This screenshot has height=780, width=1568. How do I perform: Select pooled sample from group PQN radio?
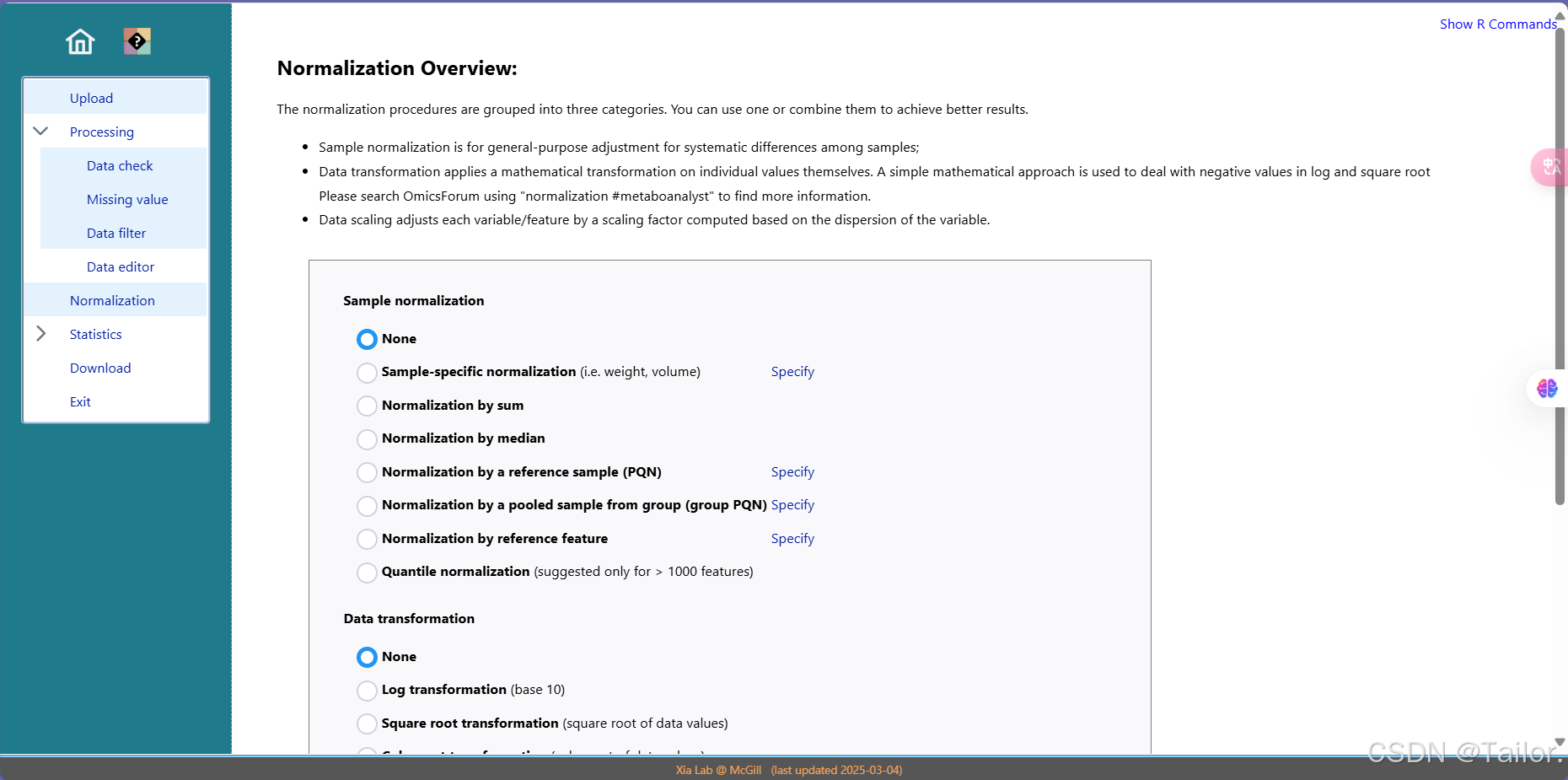(367, 506)
